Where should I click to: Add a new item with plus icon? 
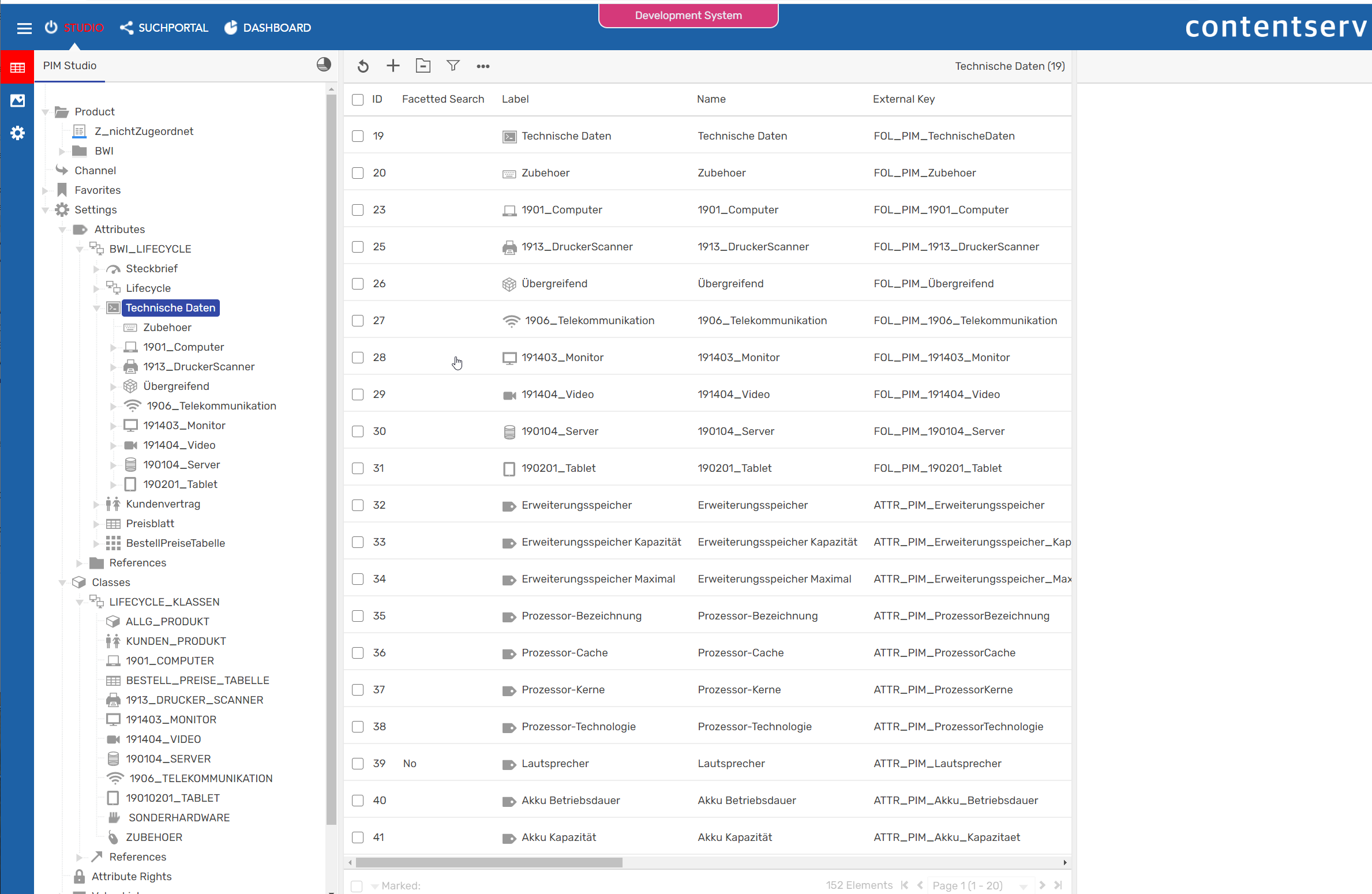pyautogui.click(x=393, y=66)
